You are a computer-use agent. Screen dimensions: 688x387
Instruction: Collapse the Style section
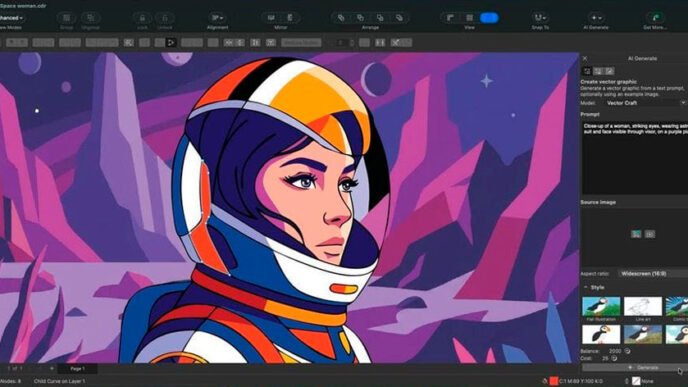coord(586,287)
